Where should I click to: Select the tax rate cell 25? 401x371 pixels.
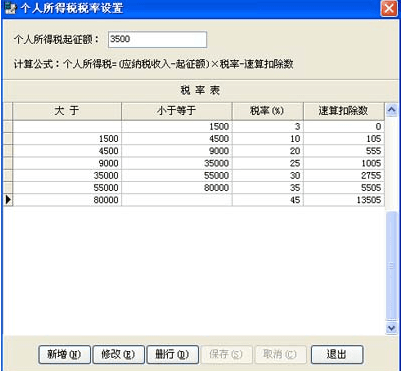(x=268, y=163)
